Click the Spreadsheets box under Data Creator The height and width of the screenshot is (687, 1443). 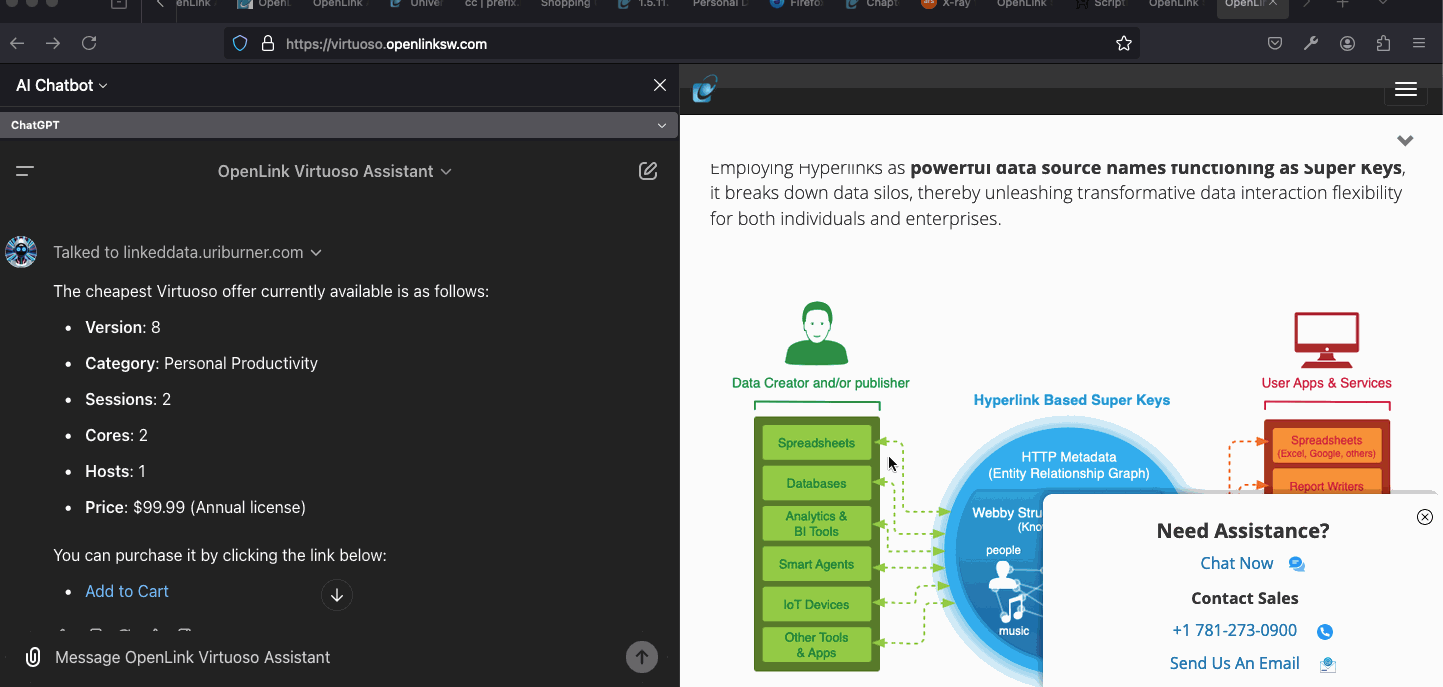point(816,444)
